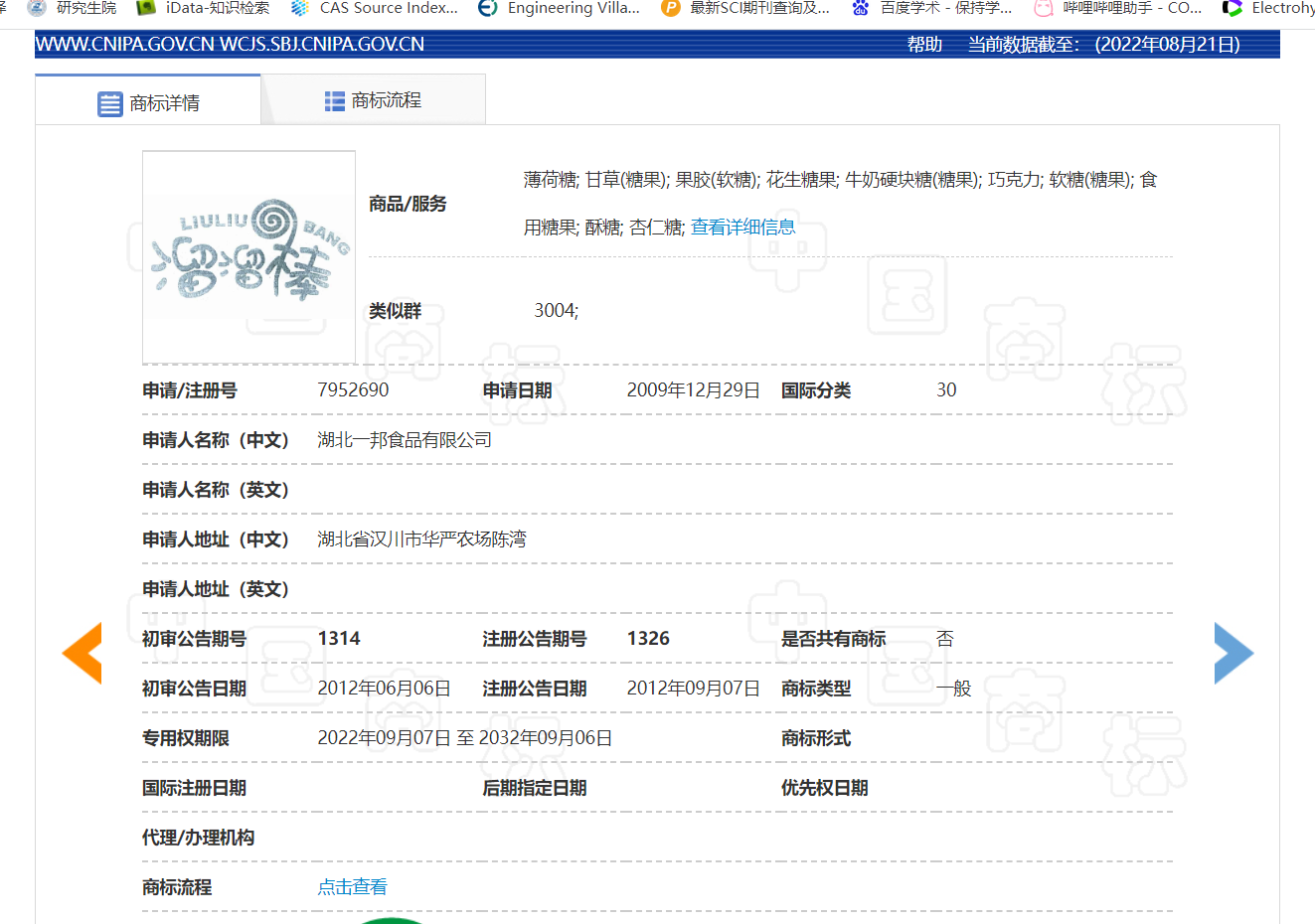Screen dimensions: 1315x924
Task: Click the 申请人名称（英文） label
Action: [x=216, y=490]
